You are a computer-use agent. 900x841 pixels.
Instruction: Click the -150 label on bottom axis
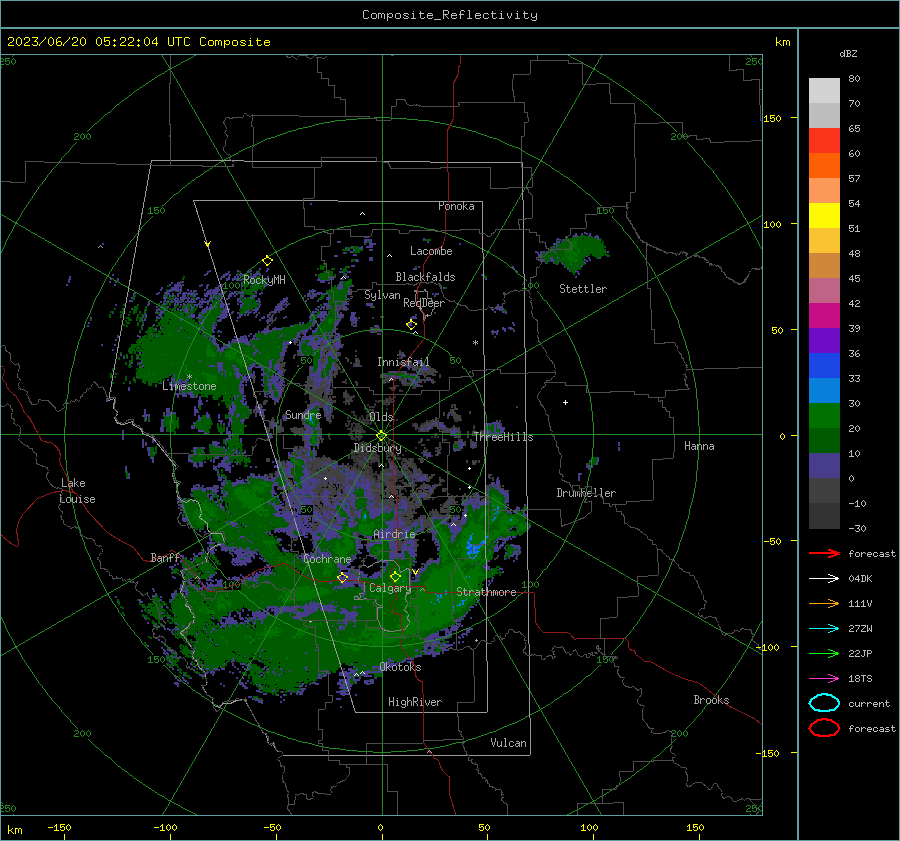coord(59,828)
